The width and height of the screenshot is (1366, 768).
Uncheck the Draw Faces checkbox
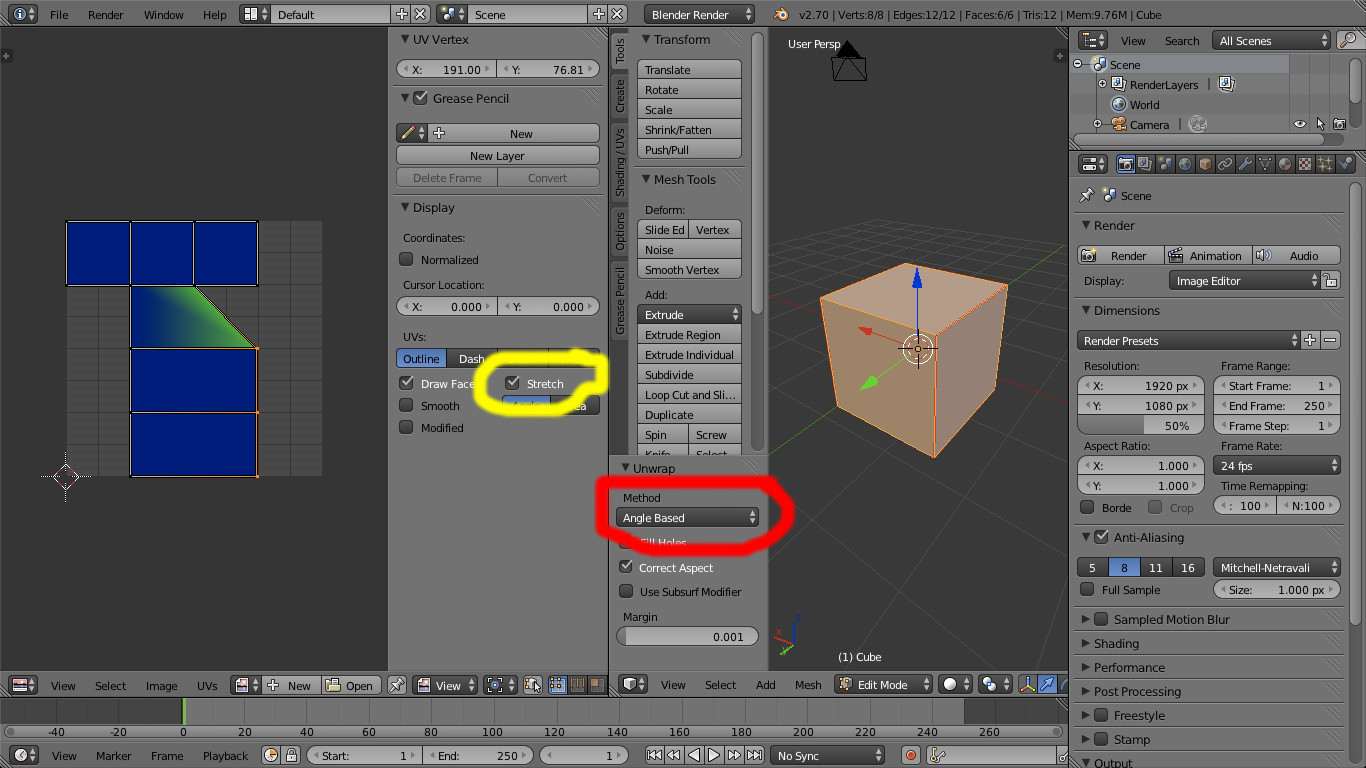click(x=406, y=383)
